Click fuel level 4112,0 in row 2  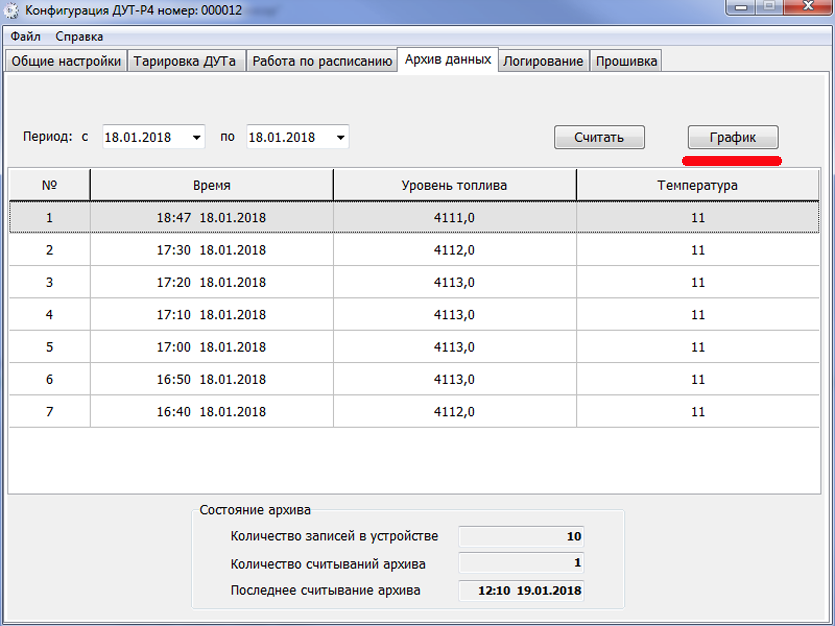pos(454,250)
